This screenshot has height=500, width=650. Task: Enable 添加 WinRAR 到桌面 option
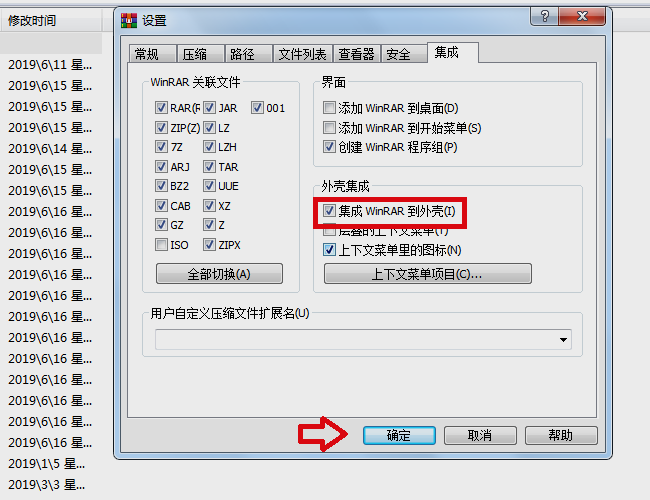point(329,108)
